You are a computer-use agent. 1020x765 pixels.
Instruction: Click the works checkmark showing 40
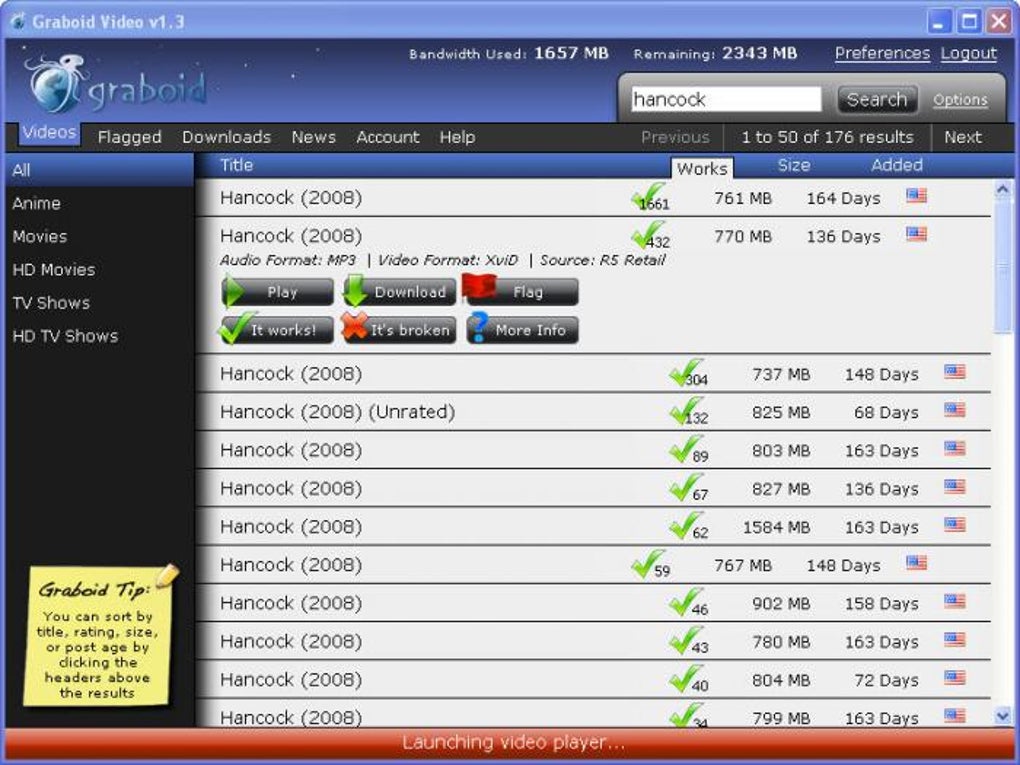point(688,680)
